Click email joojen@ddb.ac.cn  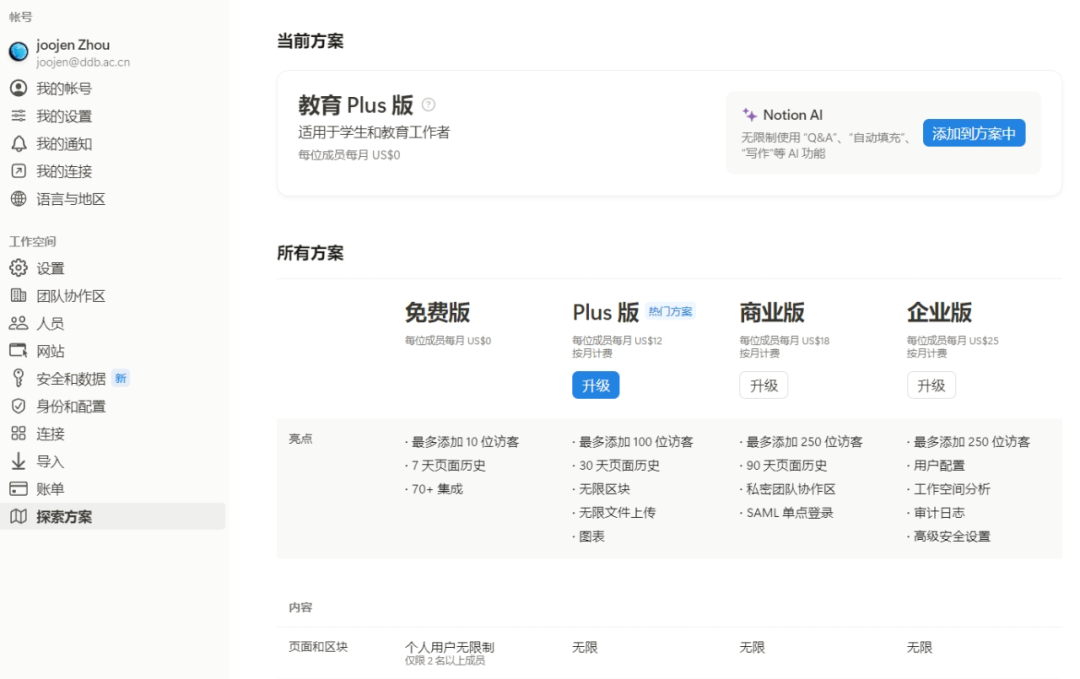coord(83,62)
